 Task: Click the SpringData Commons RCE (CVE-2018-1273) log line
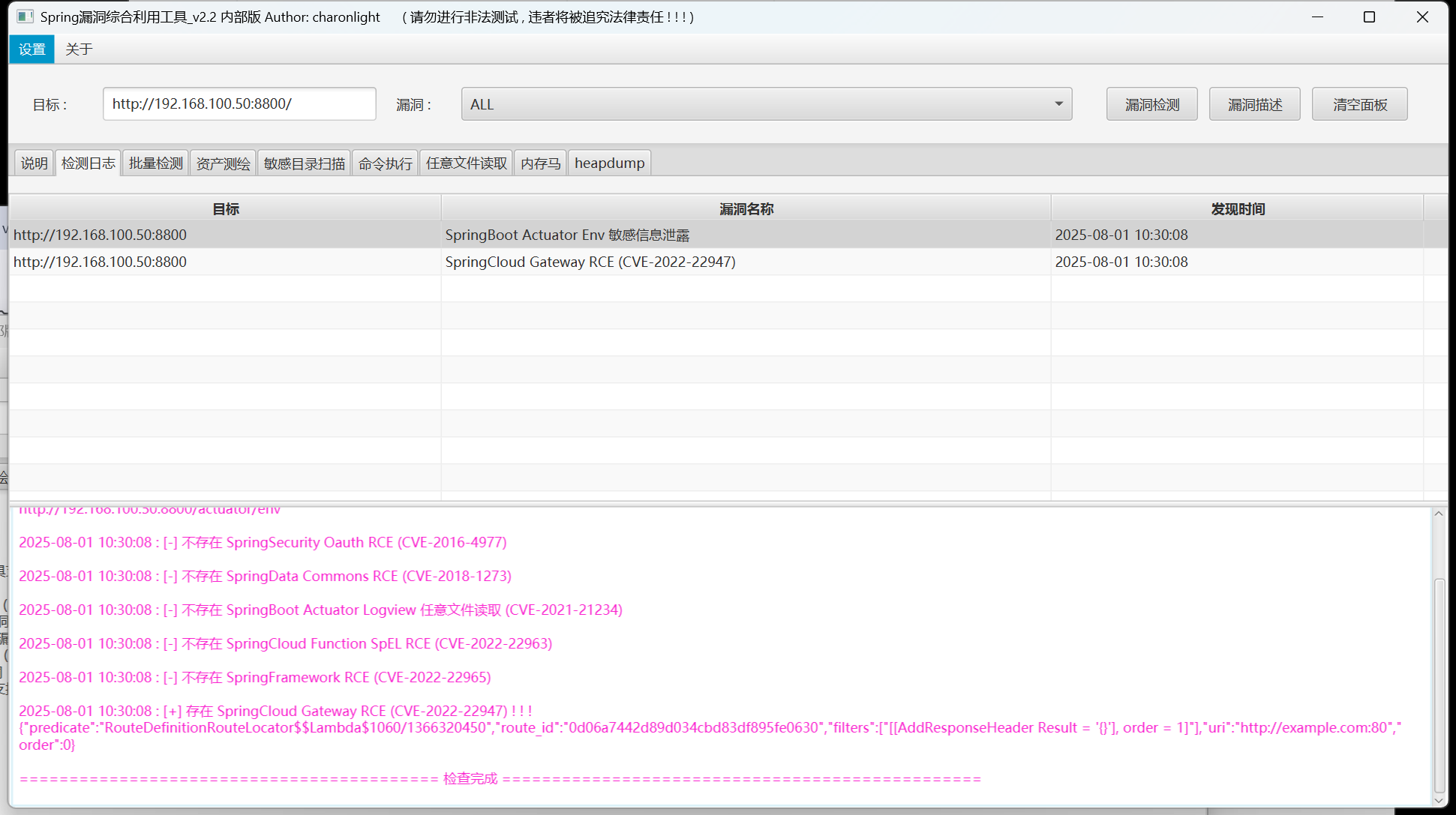click(265, 576)
